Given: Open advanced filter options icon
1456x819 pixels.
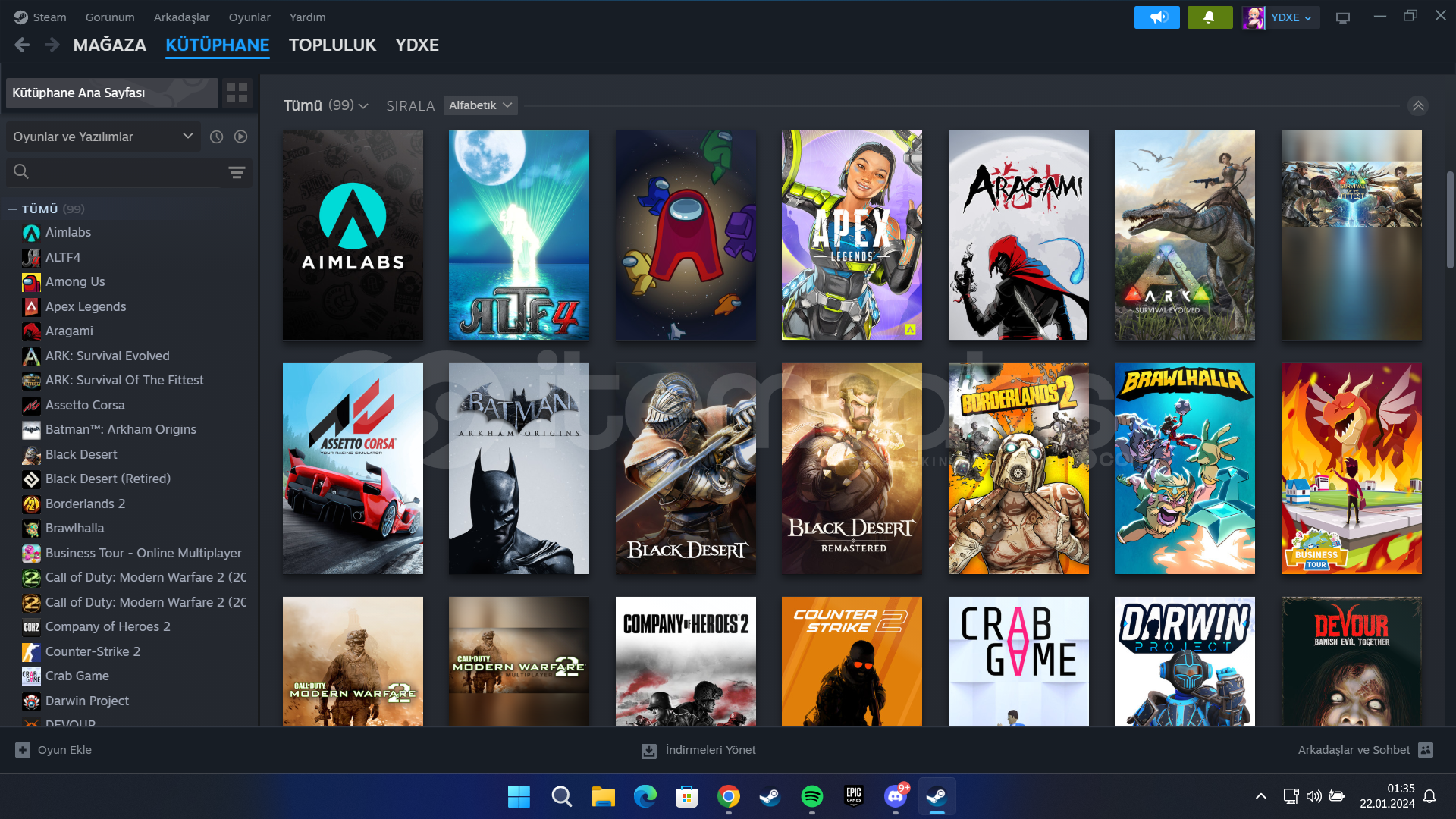Looking at the screenshot, I should tap(237, 172).
